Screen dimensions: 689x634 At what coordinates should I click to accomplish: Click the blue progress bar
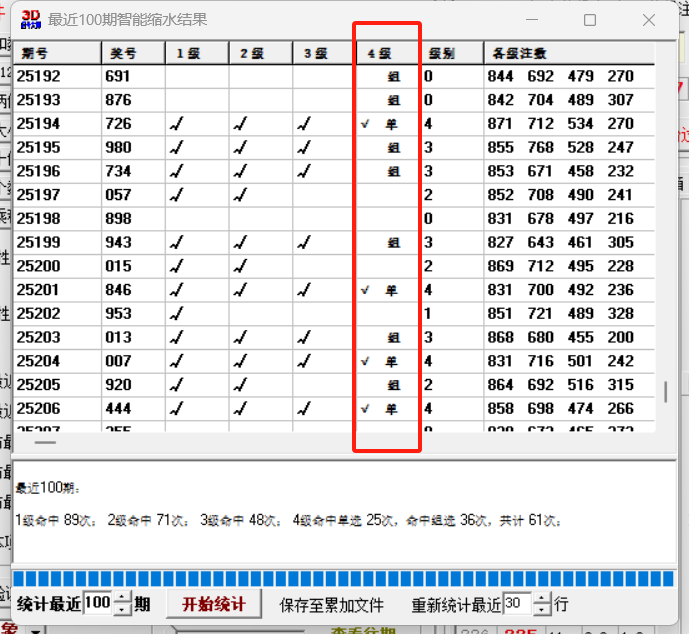[x=344, y=578]
